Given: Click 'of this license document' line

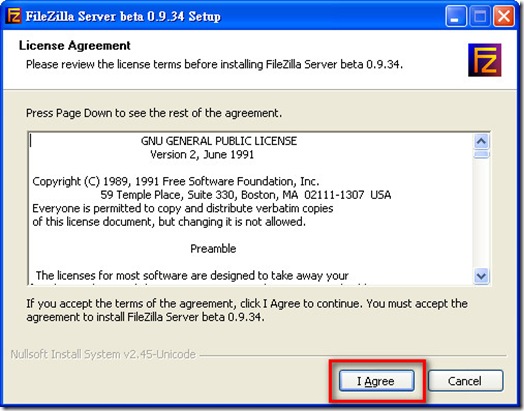Looking at the screenshot, I should (x=169, y=222).
